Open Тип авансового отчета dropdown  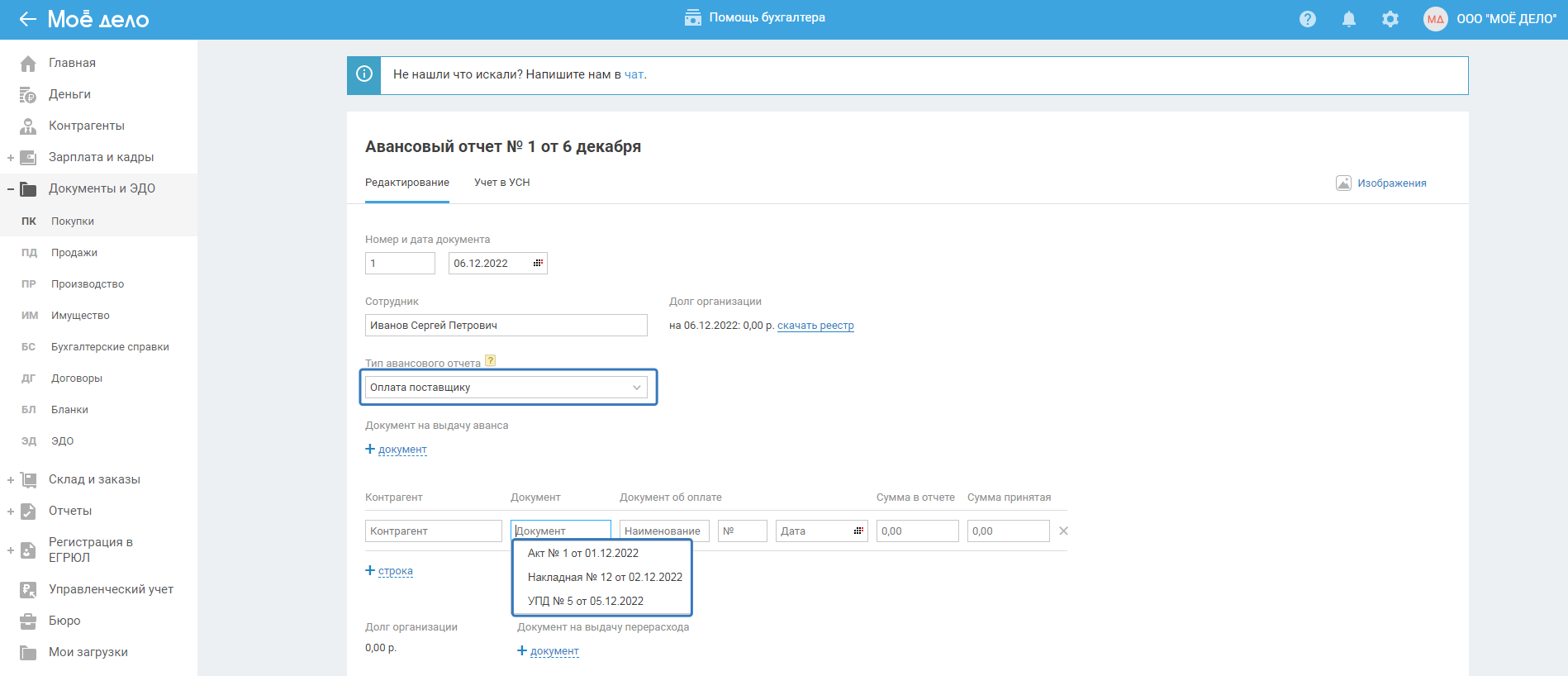click(506, 387)
